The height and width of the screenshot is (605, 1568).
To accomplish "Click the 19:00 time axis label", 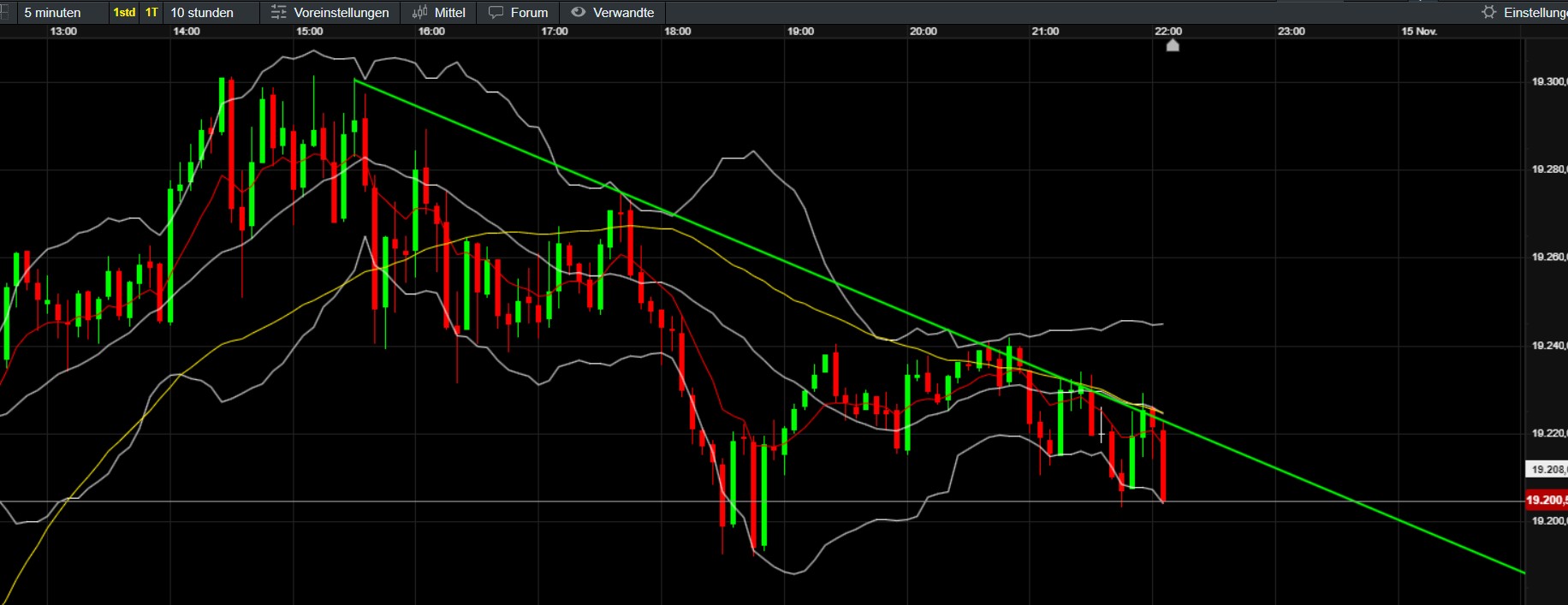I will coord(801,32).
